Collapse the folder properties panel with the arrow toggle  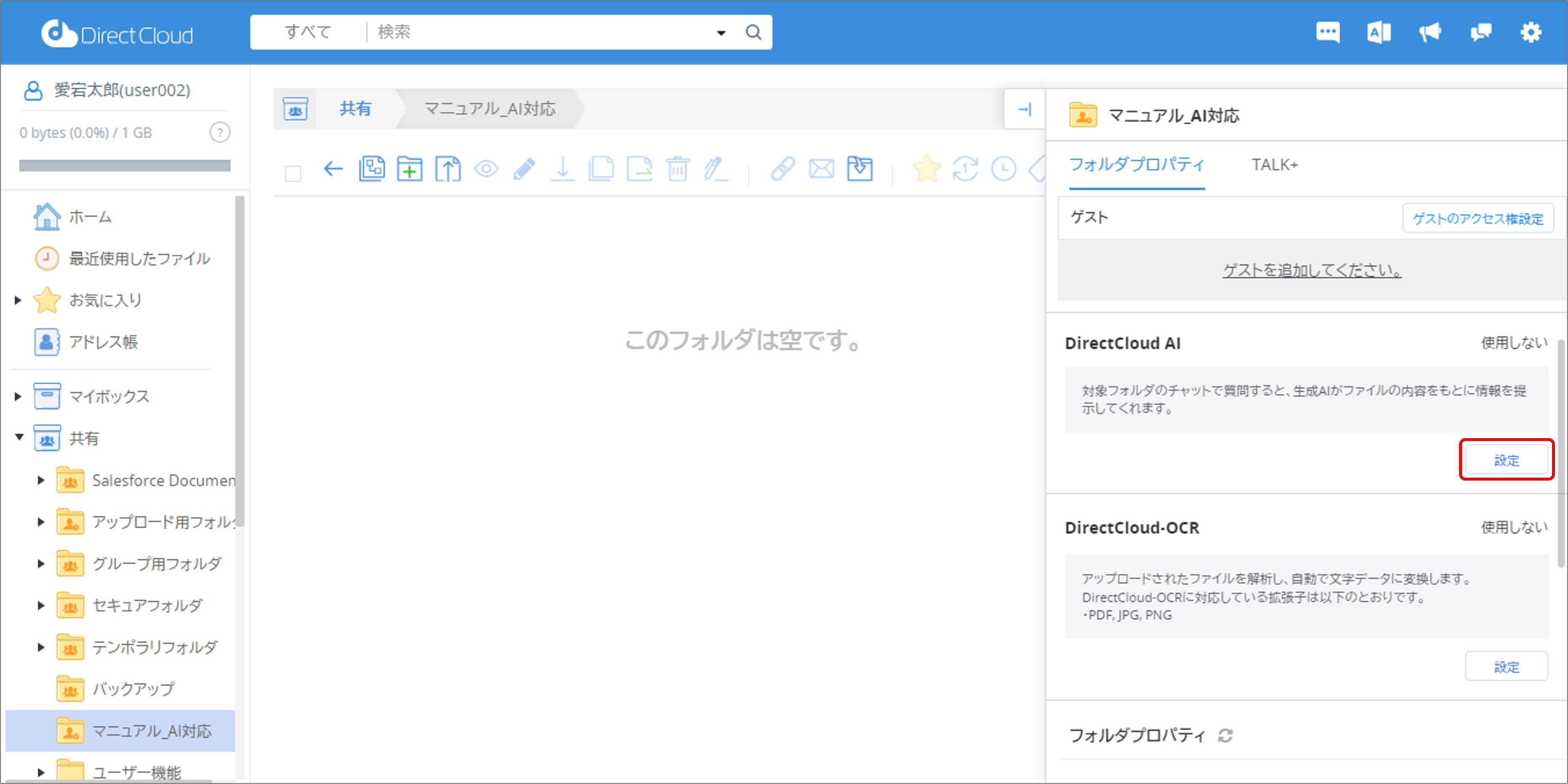point(1025,109)
